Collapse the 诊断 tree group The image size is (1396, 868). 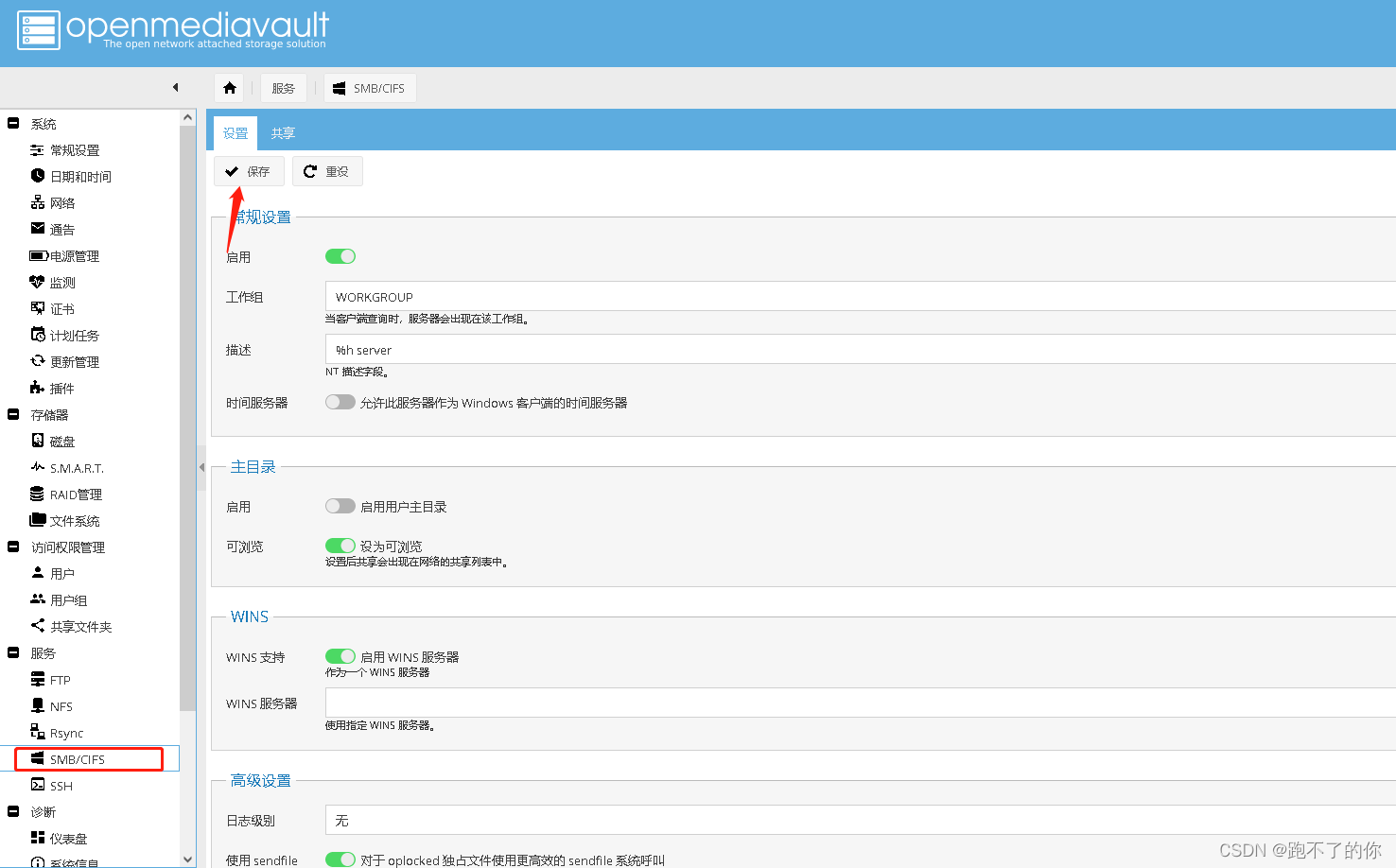point(13,811)
